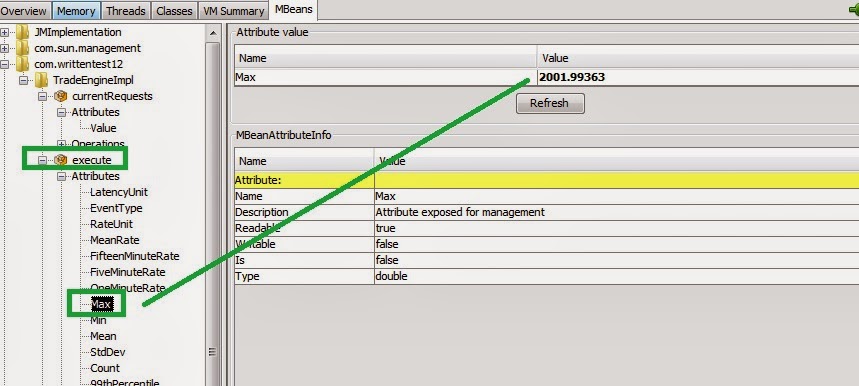Image resolution: width=859 pixels, height=386 pixels.
Task: Click the Refresh button
Action: click(x=550, y=103)
